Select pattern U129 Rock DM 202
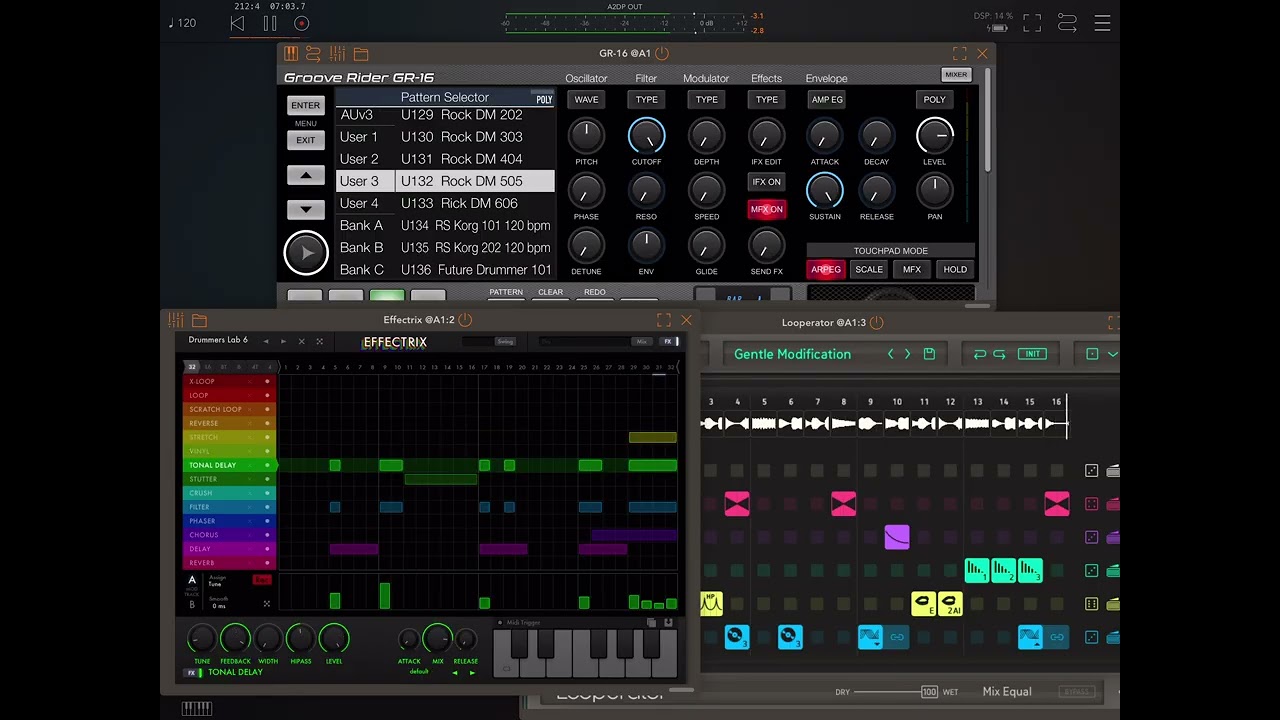This screenshot has width=1280, height=720. (x=475, y=115)
